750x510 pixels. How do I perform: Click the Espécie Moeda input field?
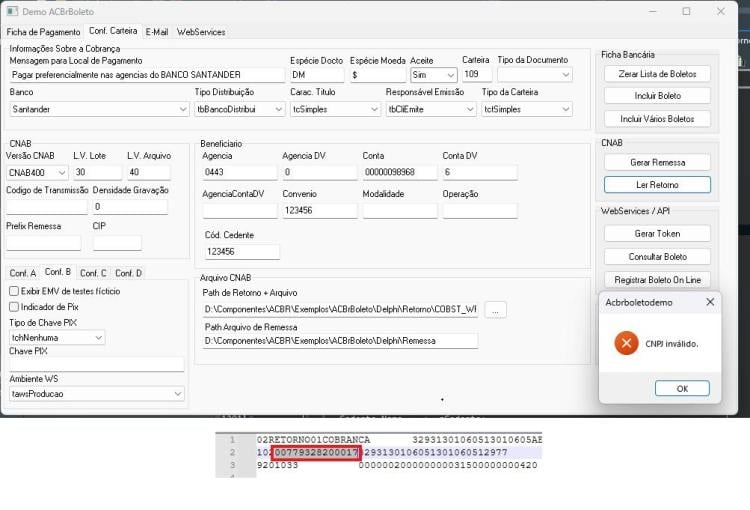[x=378, y=75]
